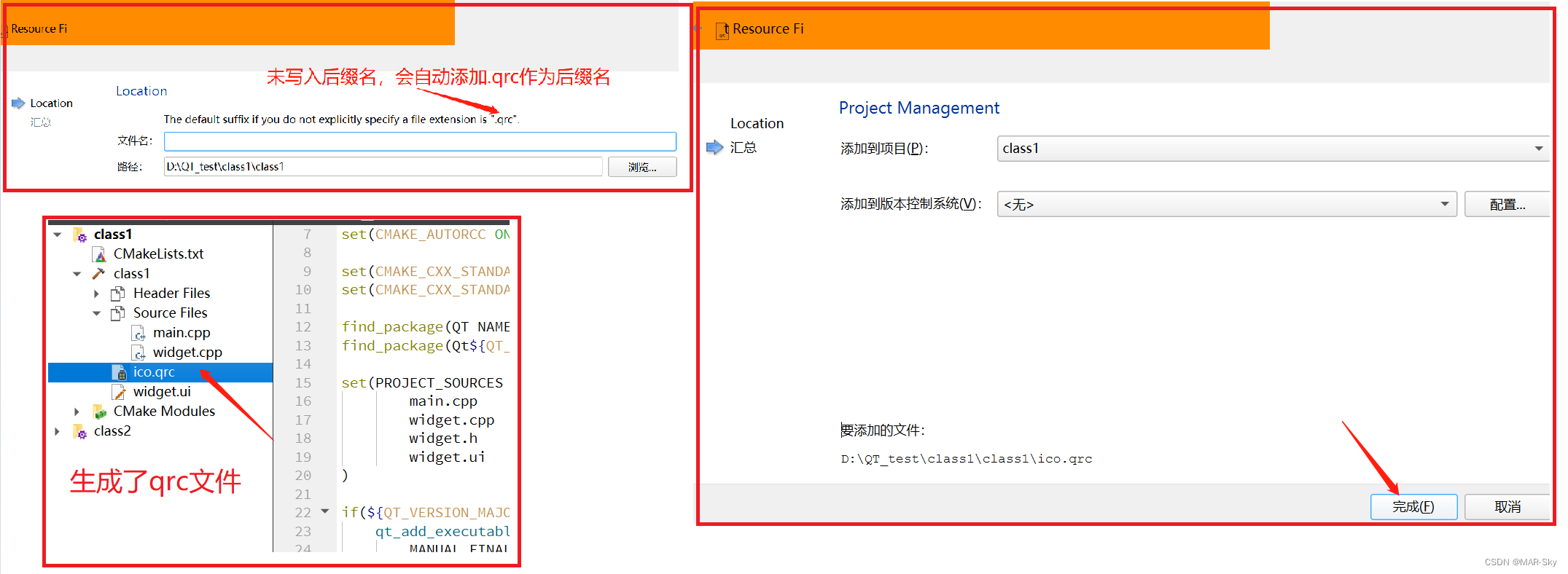Click the main.cpp file icon
Viewport: 1568px width, 574px height.
coord(139,333)
